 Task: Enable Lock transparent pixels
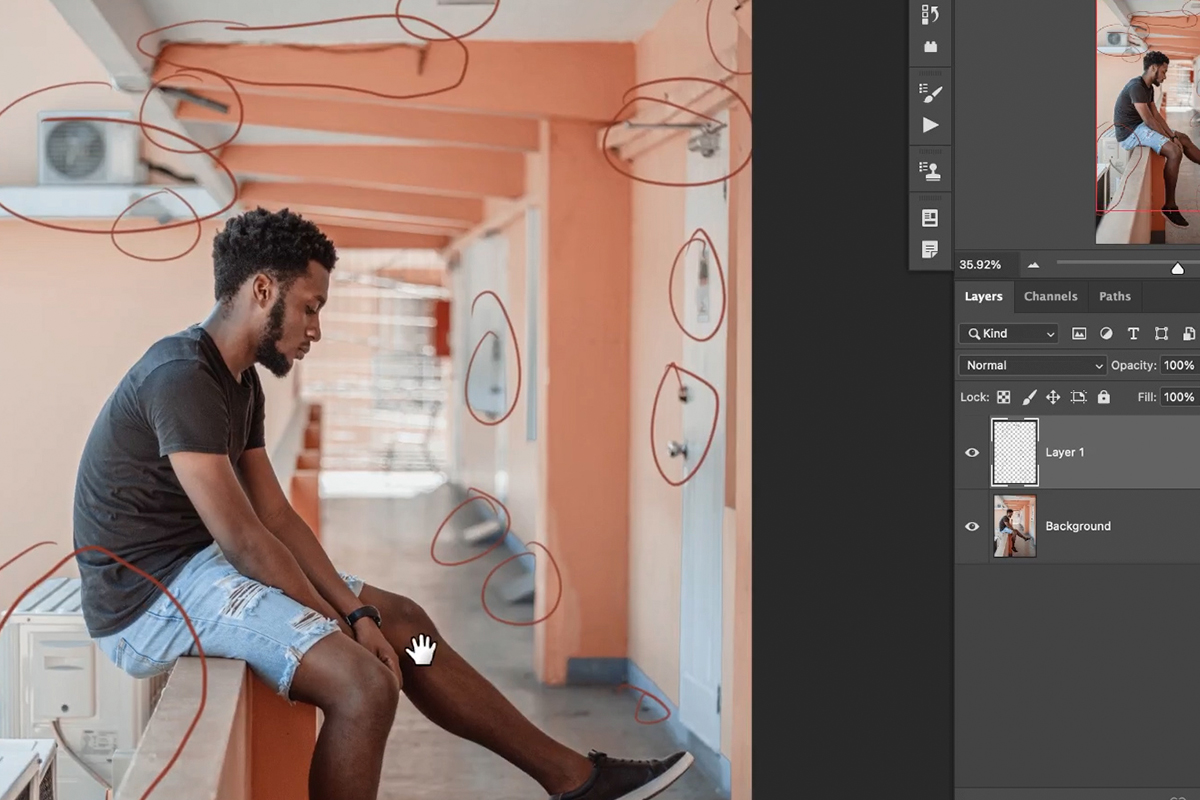pos(1001,396)
